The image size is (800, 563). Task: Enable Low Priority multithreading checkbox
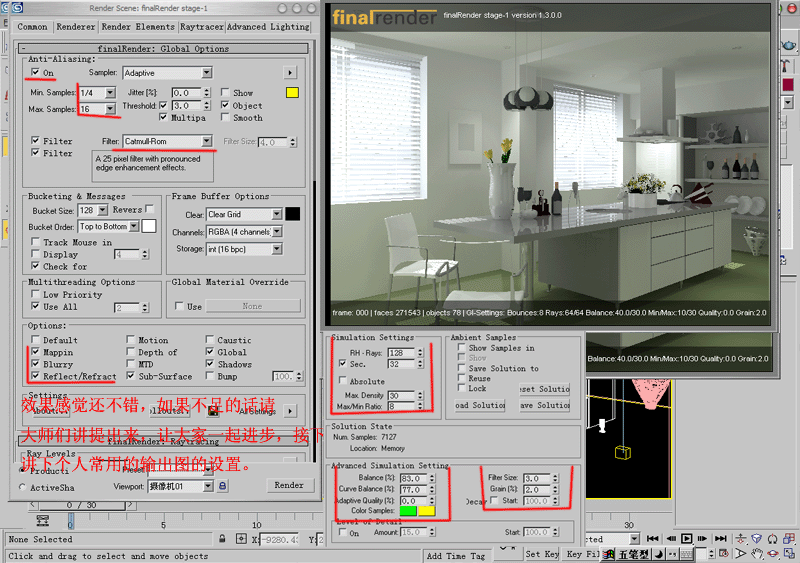pos(35,294)
